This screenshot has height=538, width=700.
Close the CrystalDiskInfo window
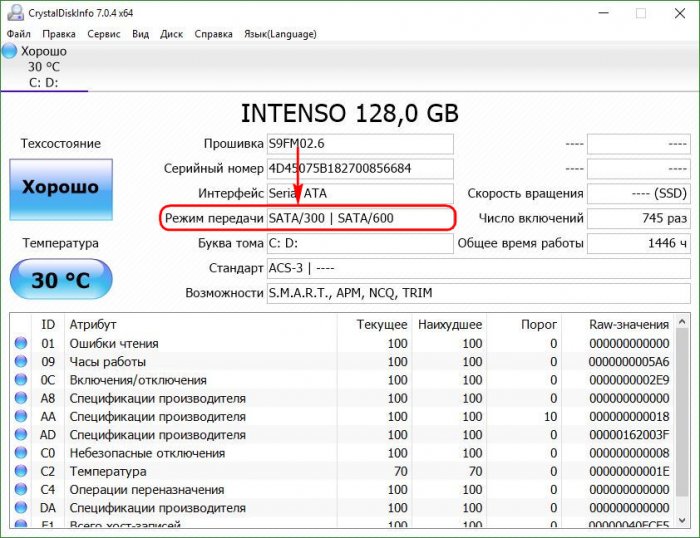(679, 13)
